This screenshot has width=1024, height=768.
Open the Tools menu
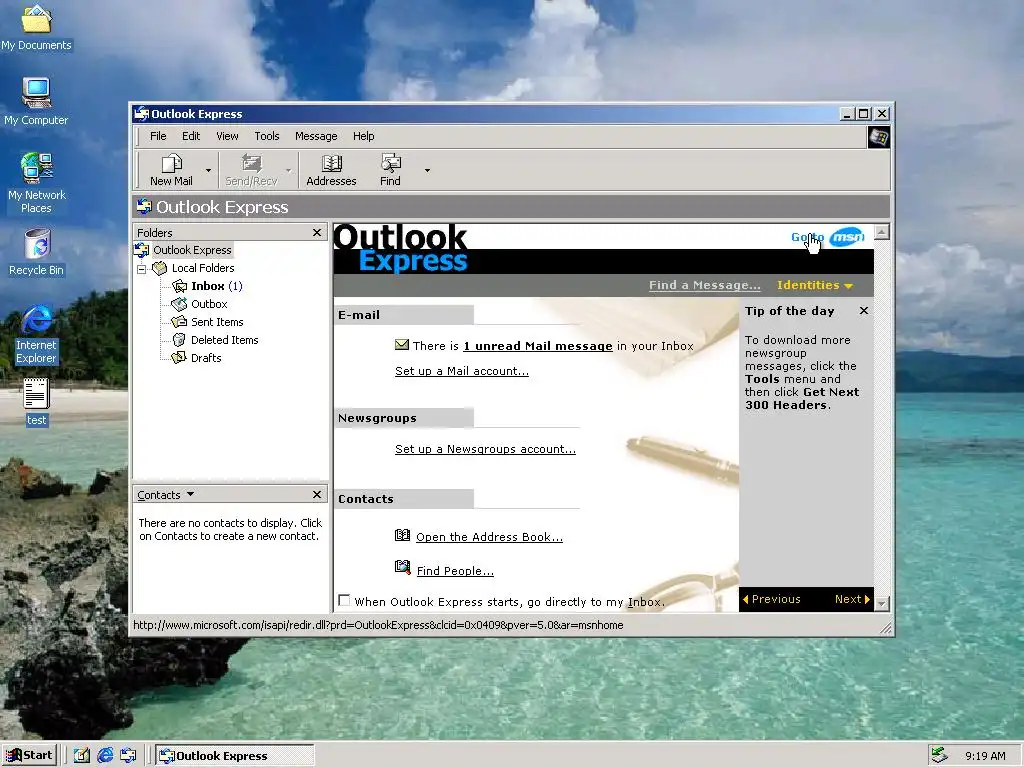coord(266,136)
